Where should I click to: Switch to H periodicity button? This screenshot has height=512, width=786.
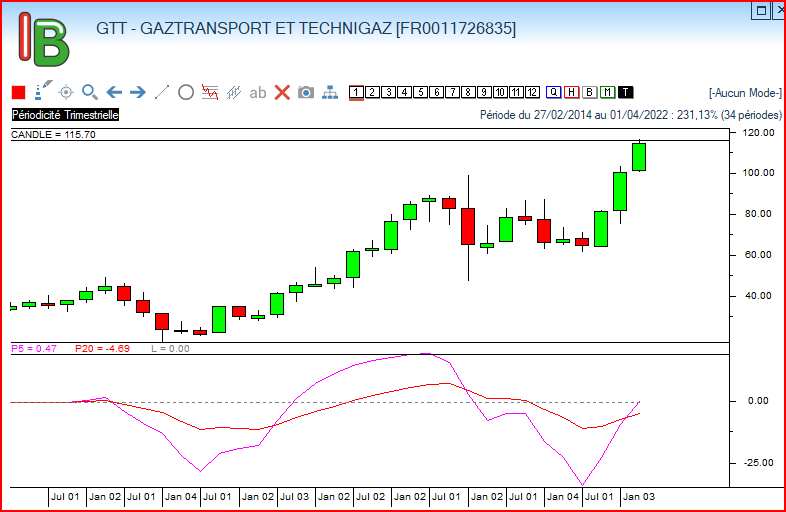click(x=571, y=92)
